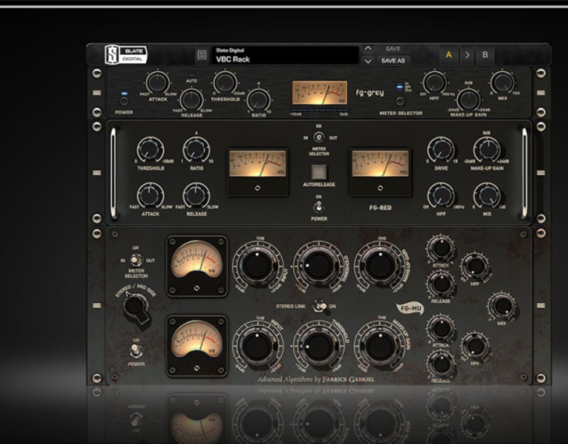This screenshot has width=568, height=444.
Task: Toggle the FG-Red Power switch
Action: click(x=319, y=207)
